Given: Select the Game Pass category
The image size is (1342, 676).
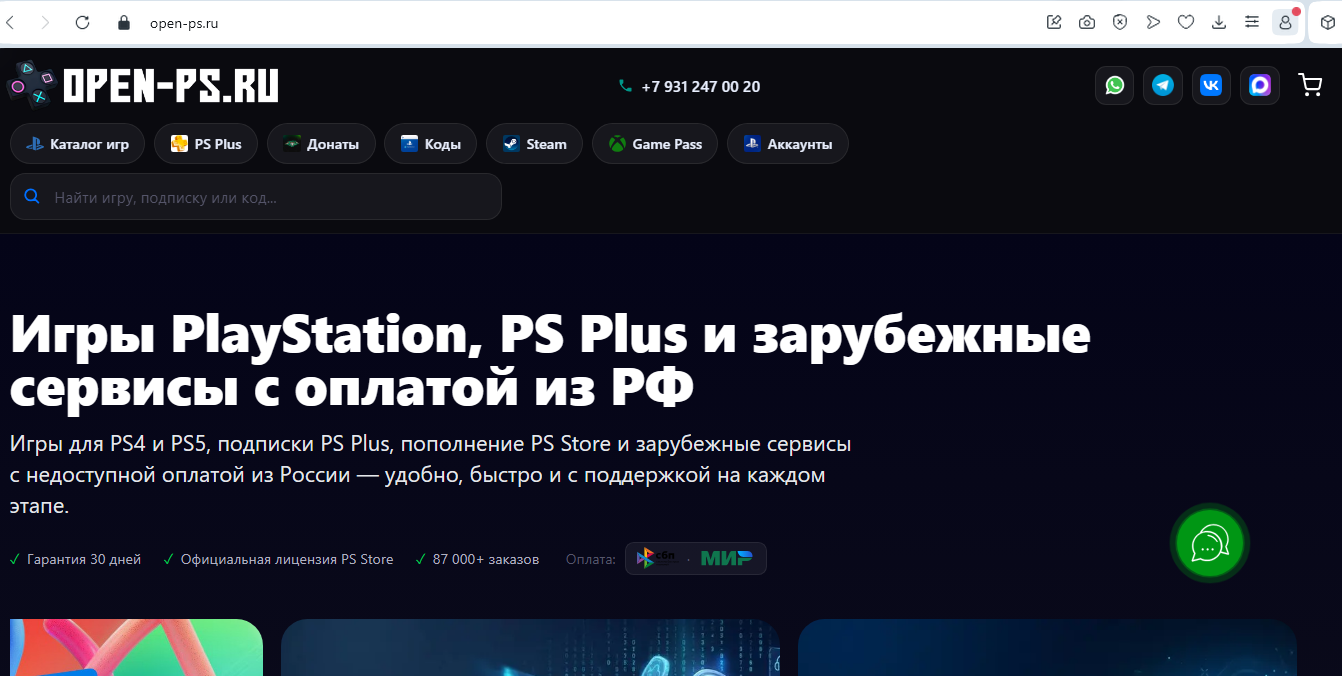Looking at the screenshot, I should [655, 144].
